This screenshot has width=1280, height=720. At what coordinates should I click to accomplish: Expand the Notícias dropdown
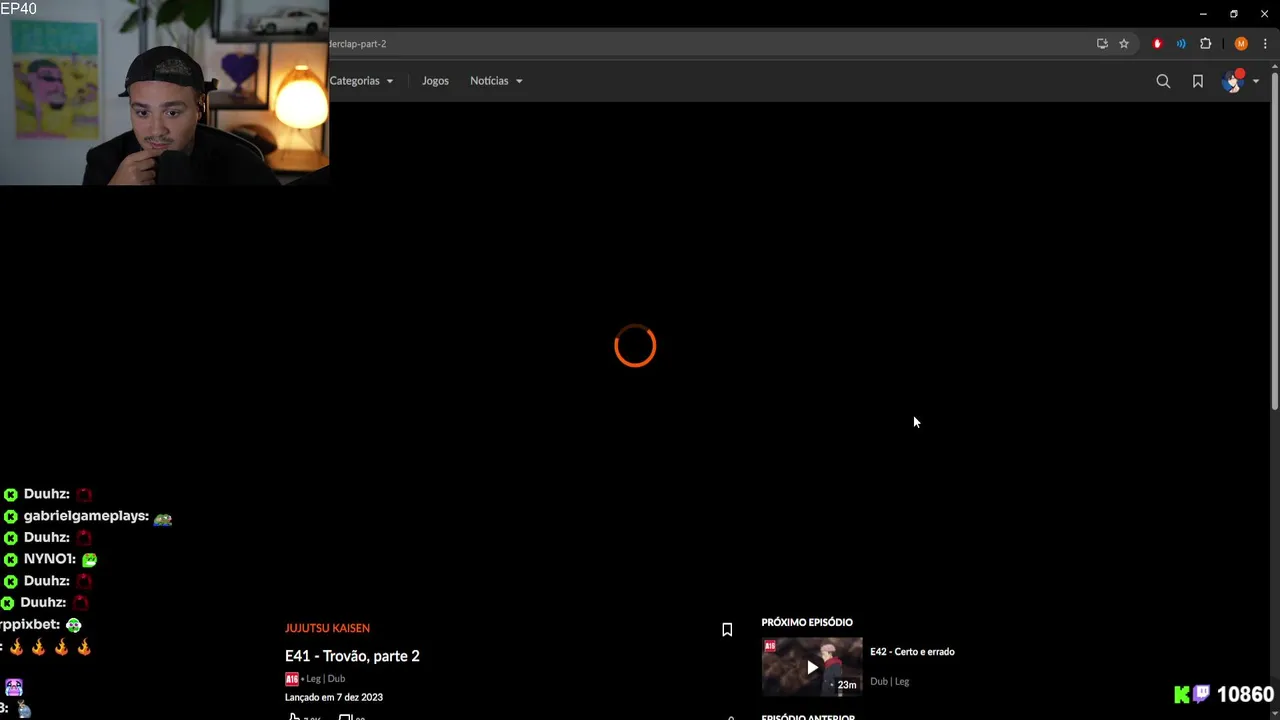click(496, 81)
